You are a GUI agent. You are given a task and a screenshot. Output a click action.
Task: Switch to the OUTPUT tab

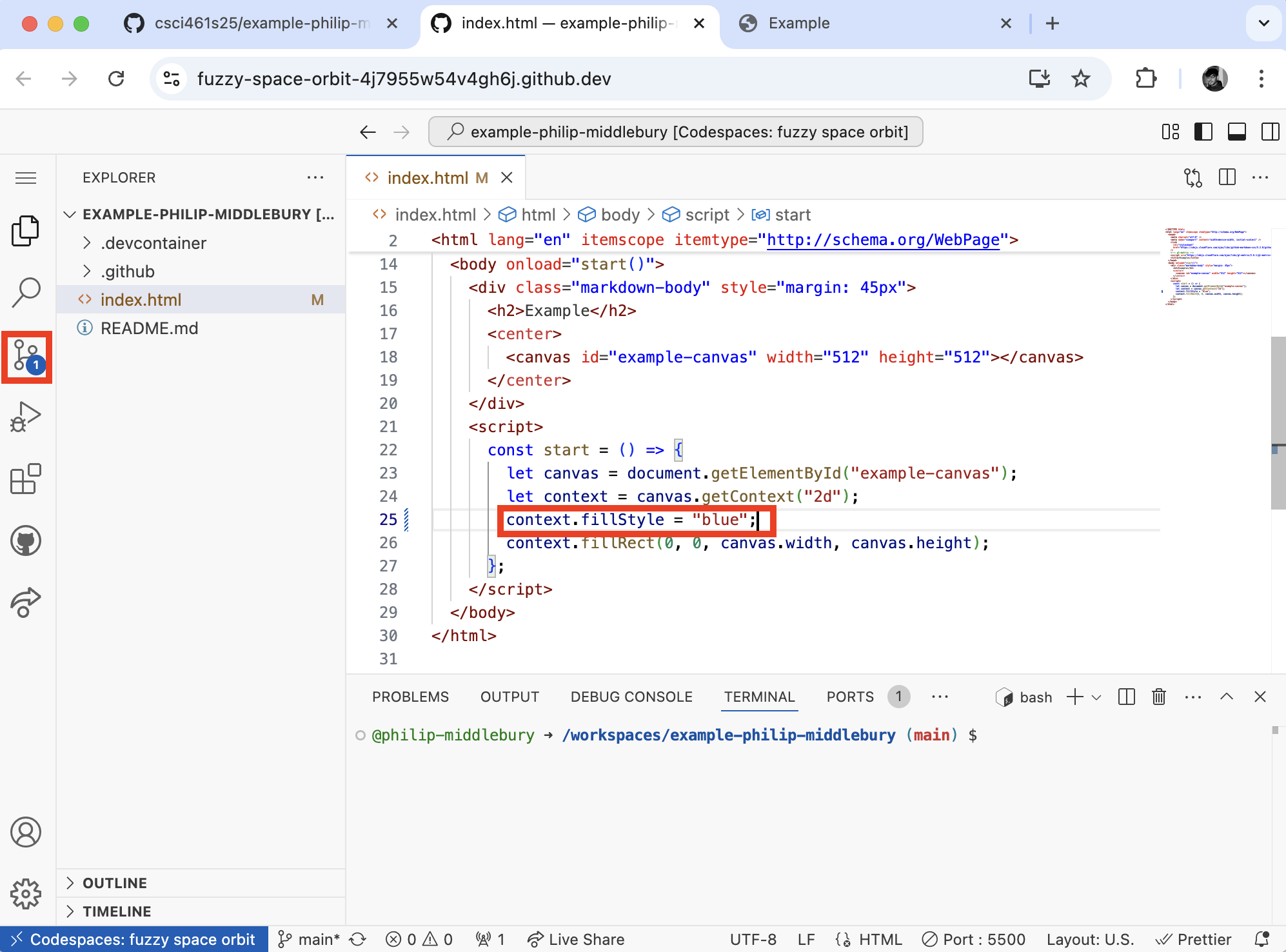click(x=509, y=697)
